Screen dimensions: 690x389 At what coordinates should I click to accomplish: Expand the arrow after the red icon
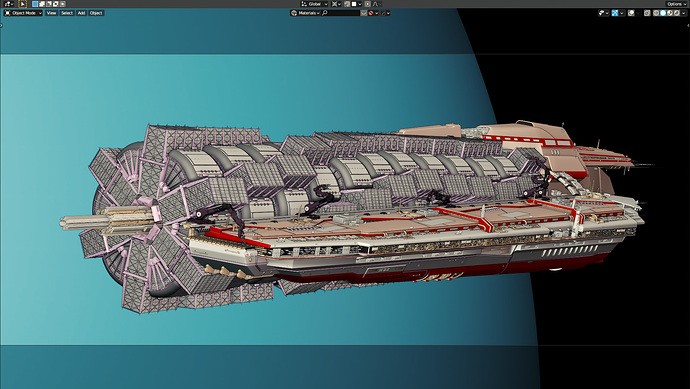377,13
